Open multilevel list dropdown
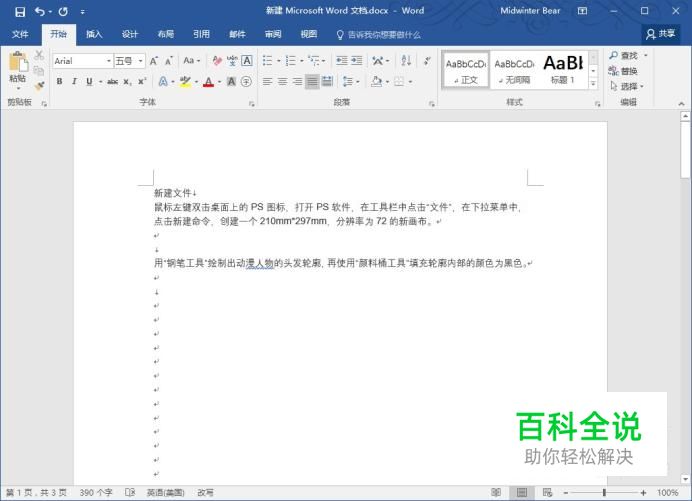Screen dimensions: 692x501 tap(323, 61)
